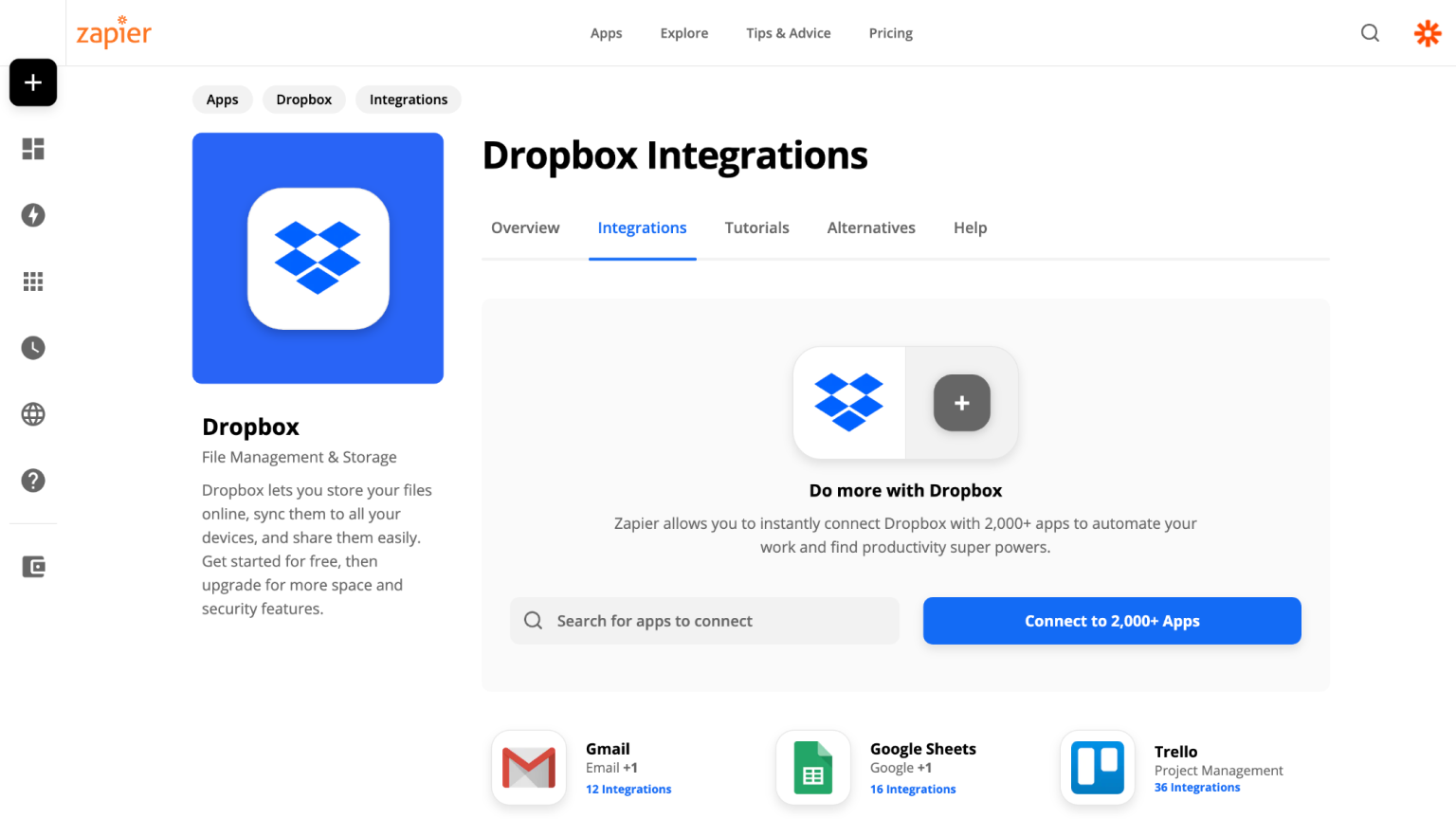Open the lightning bolt Zaps icon
Viewport: 1456px width, 819px height.
tap(33, 215)
